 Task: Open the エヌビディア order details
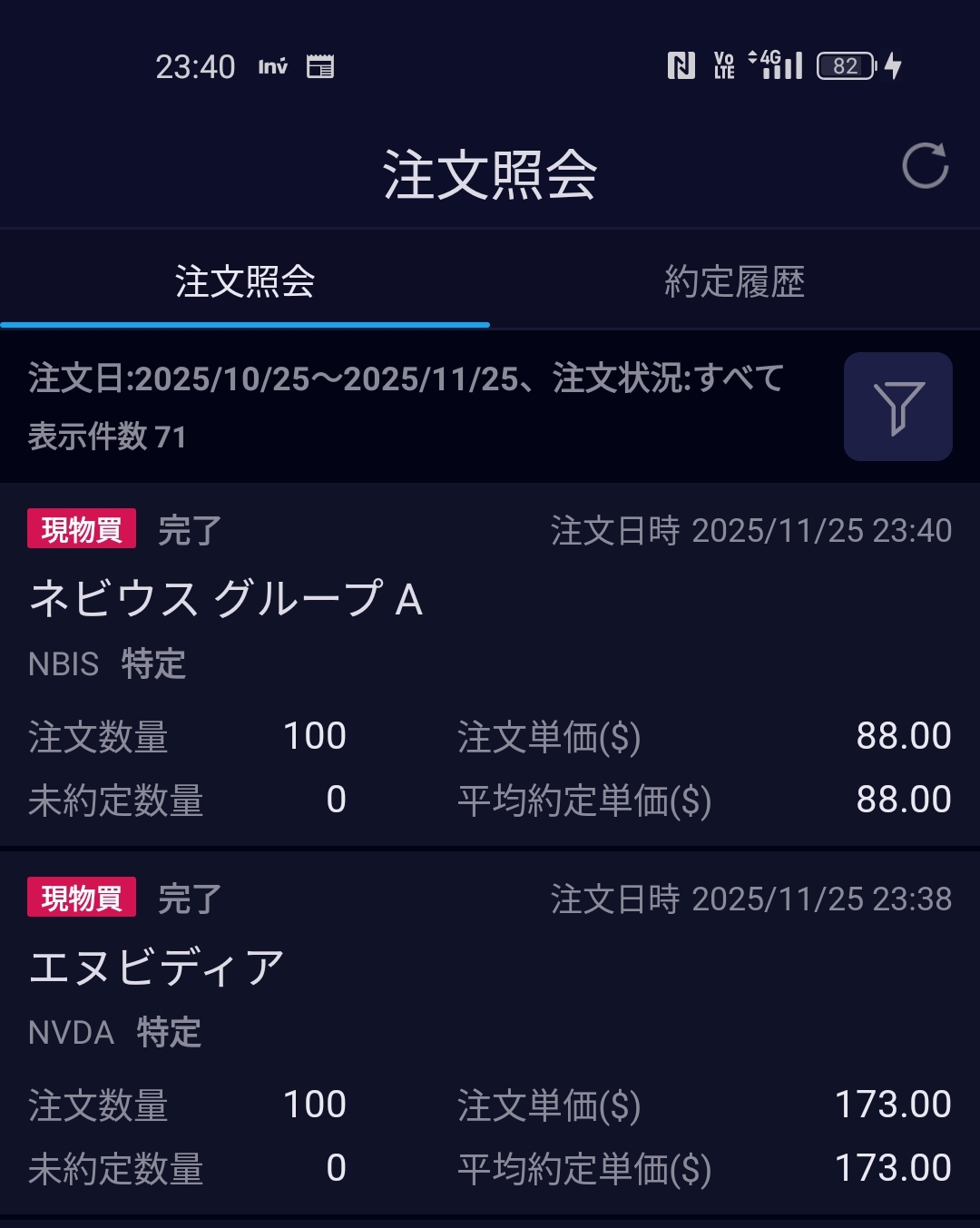[x=157, y=968]
